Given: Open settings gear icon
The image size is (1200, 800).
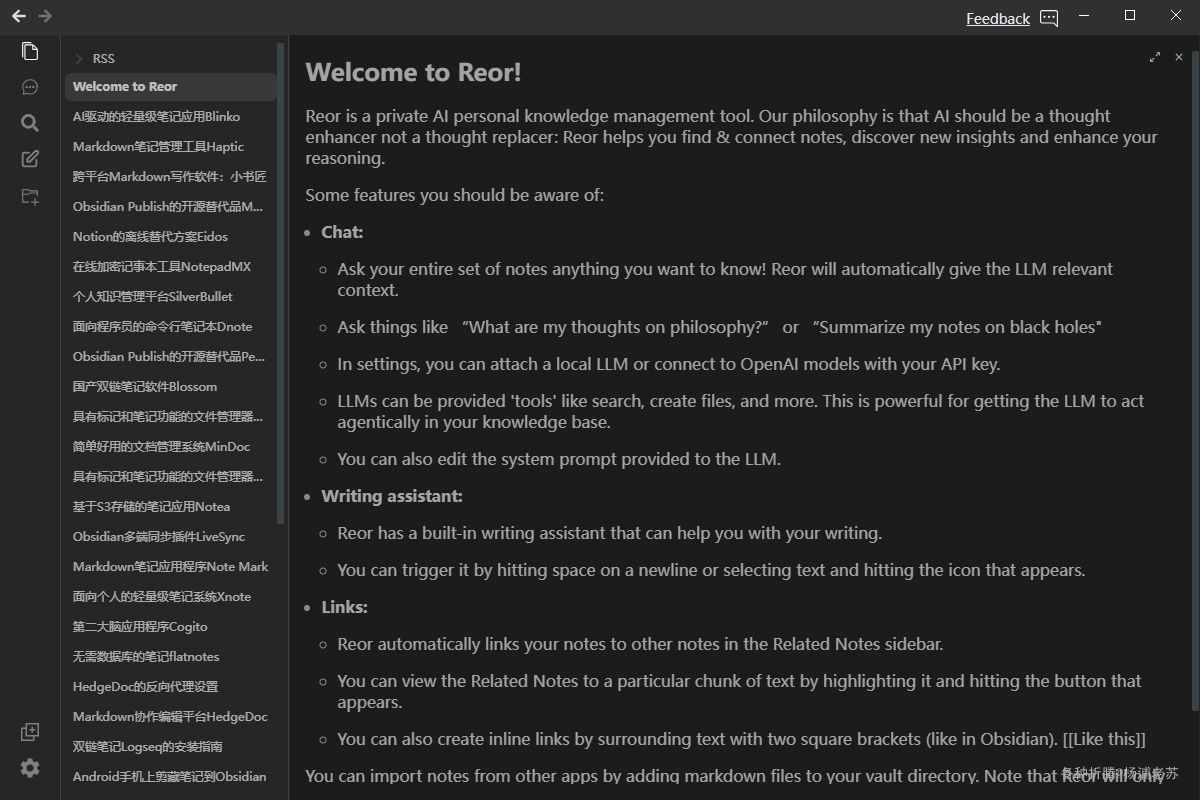Looking at the screenshot, I should [30, 768].
